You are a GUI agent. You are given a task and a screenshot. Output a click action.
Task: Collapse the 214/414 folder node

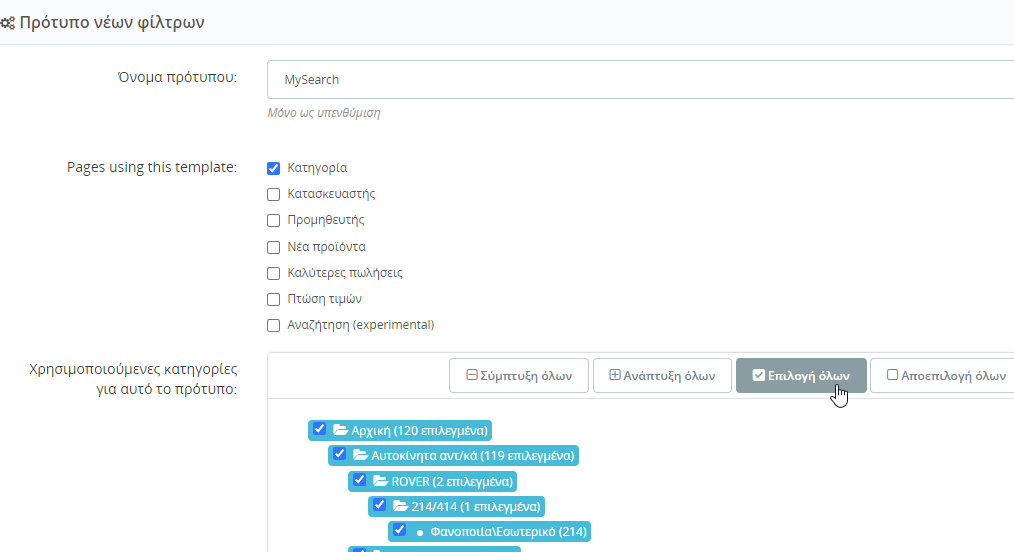[401, 506]
